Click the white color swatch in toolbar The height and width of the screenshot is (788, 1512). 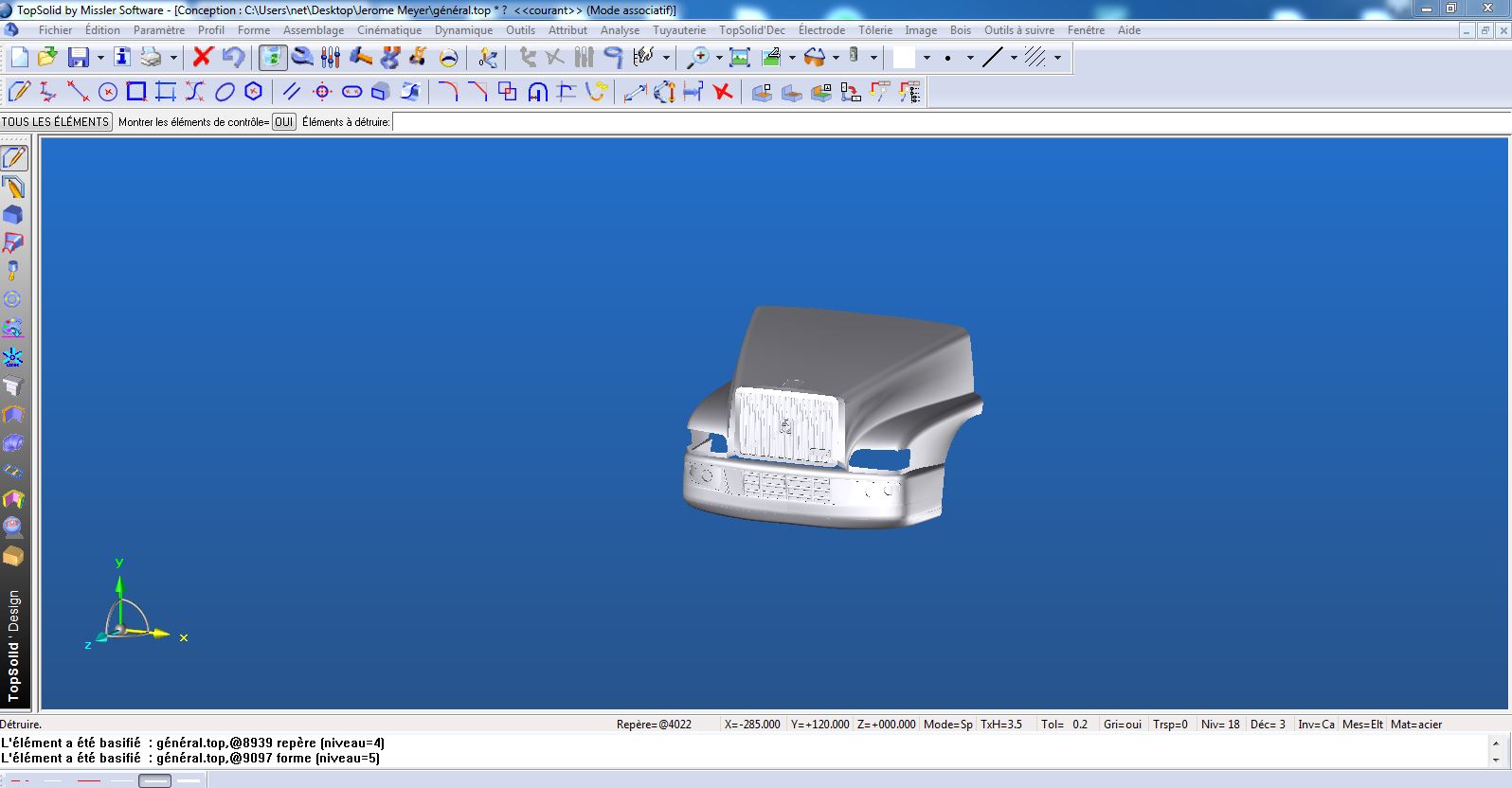pos(905,58)
